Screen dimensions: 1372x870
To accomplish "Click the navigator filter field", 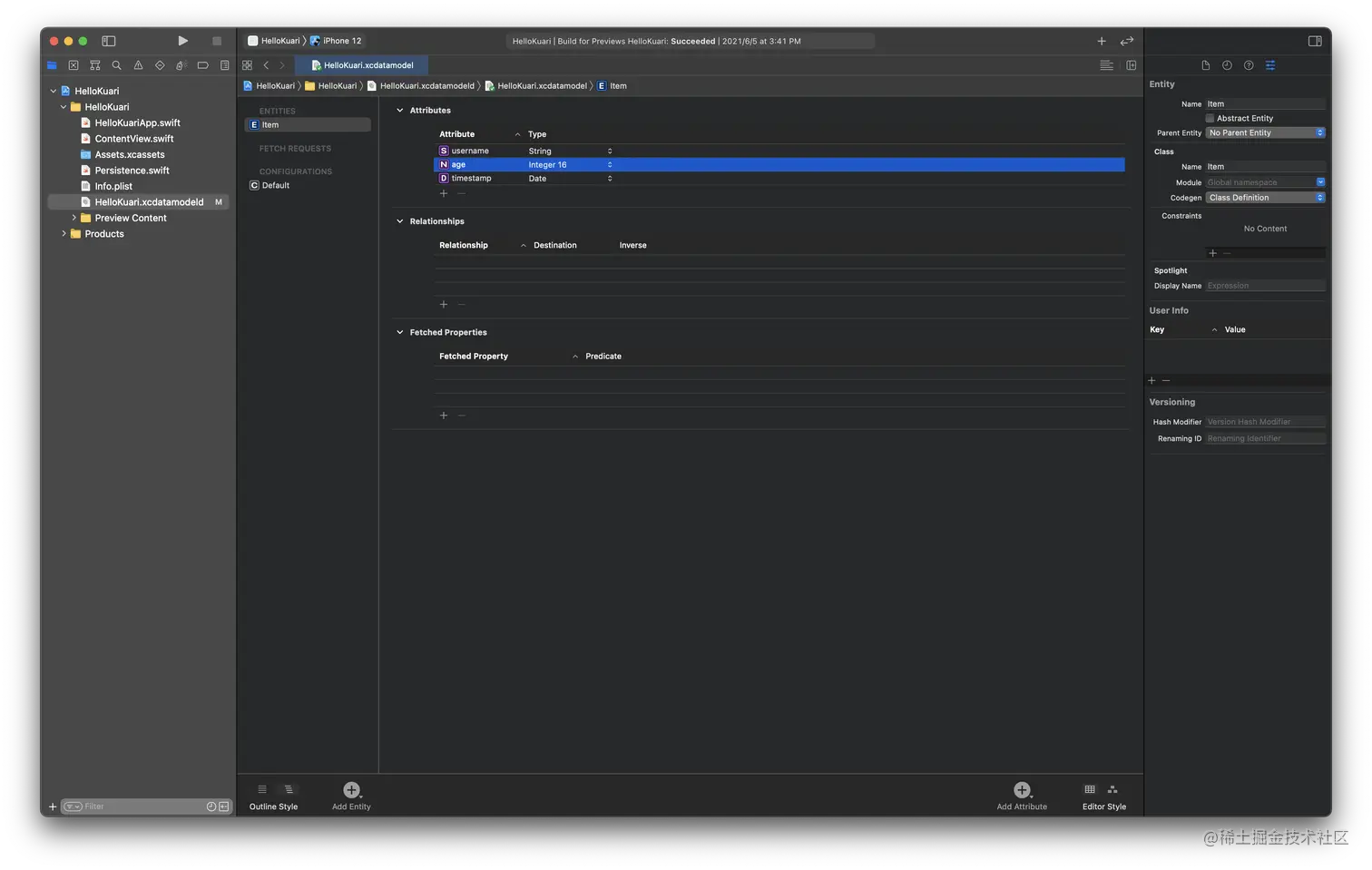I will (x=136, y=806).
